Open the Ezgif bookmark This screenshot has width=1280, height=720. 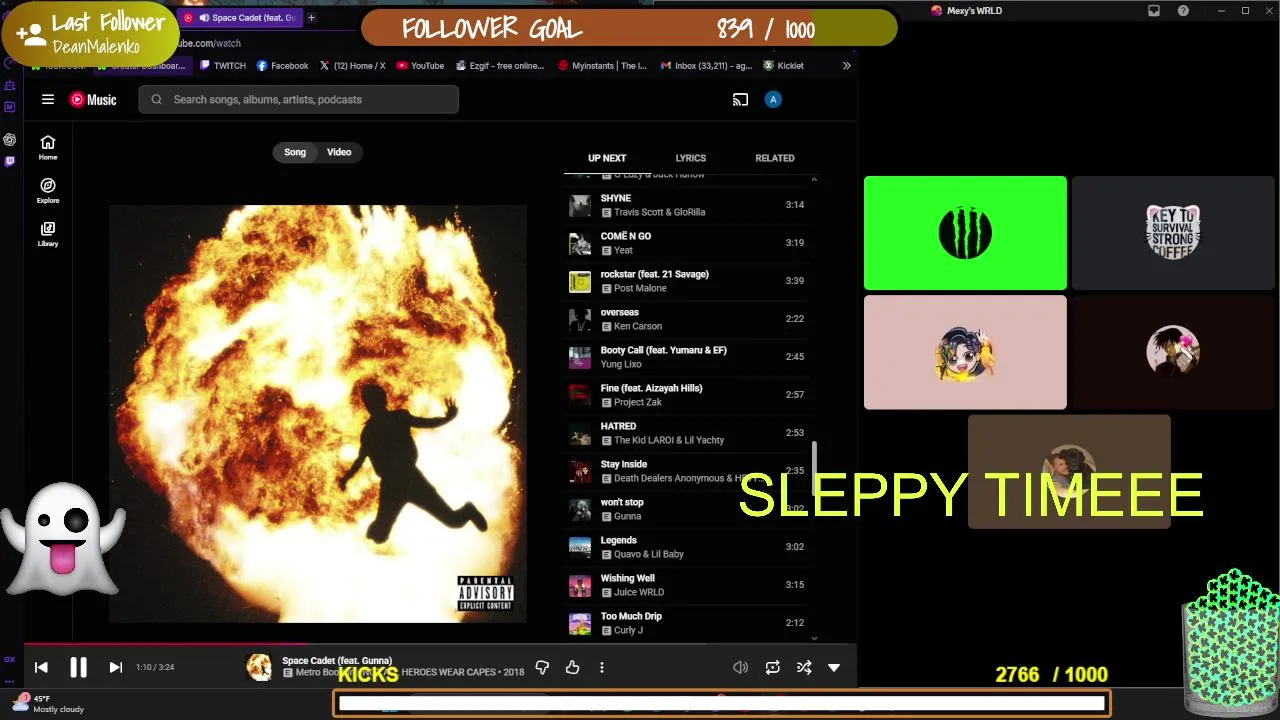[x=500, y=66]
